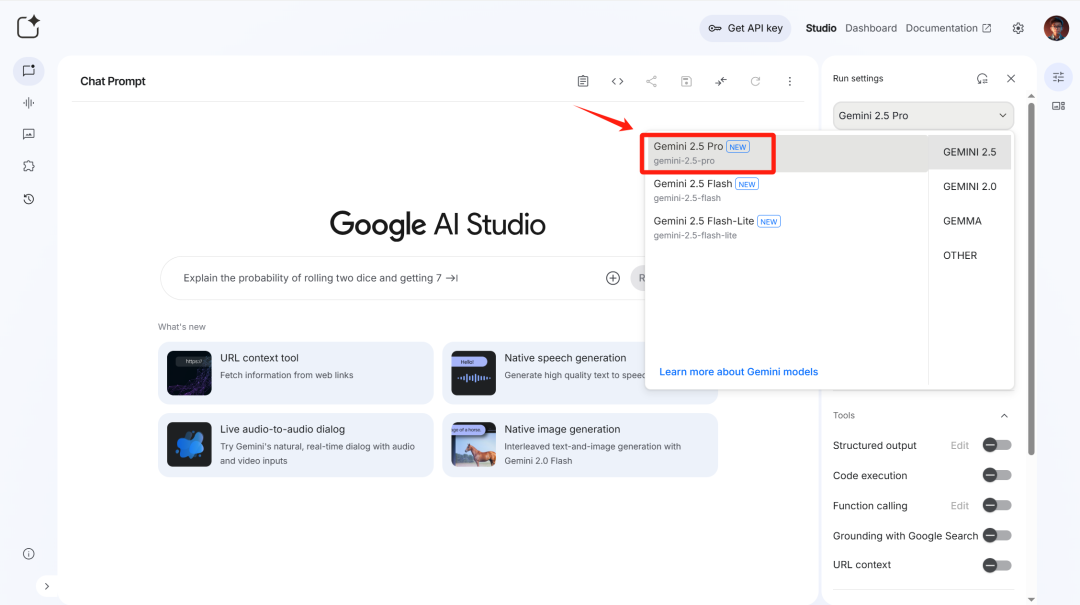Open the Chat prompt sidebar icon
1080x605 pixels.
click(28, 71)
